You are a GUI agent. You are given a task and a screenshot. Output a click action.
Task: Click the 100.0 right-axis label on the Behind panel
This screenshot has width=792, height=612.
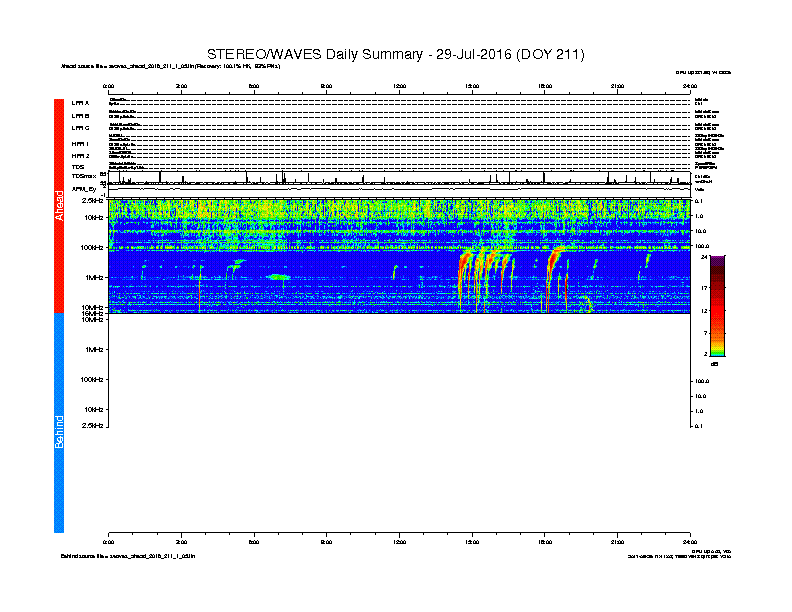[702, 381]
